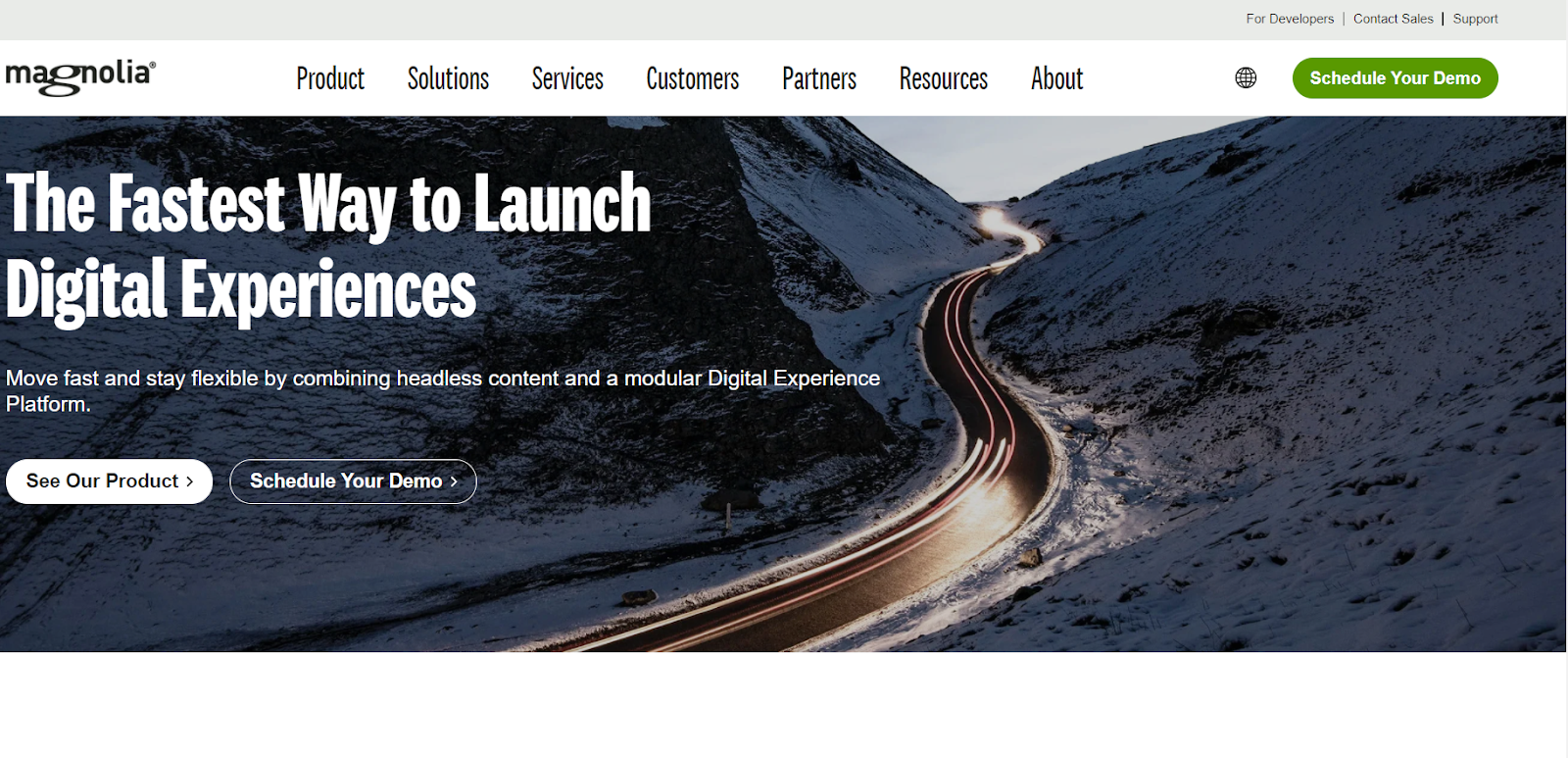Click the outlined Schedule Your Demo button

[x=353, y=481]
